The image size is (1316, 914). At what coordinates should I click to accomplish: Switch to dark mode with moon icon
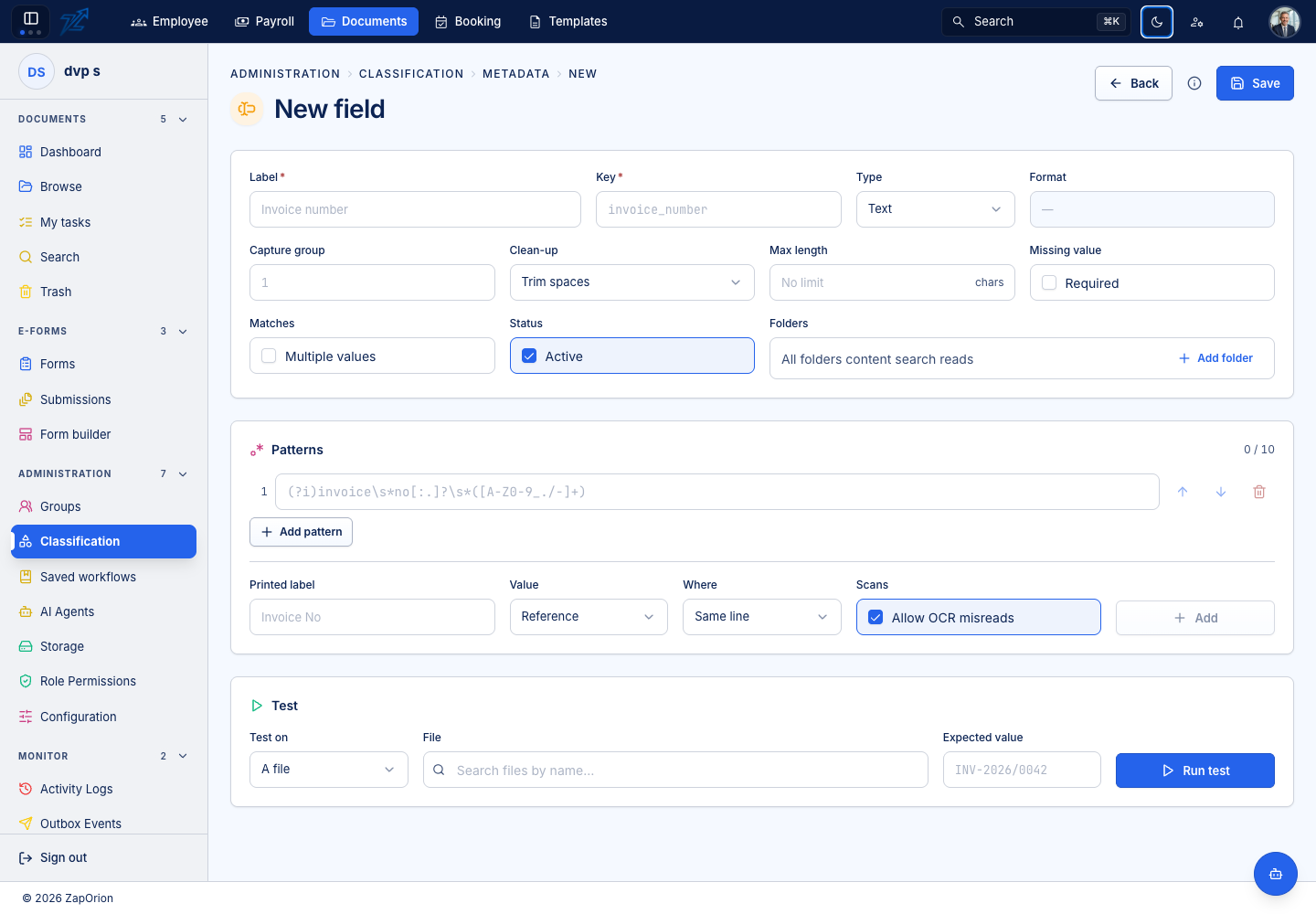click(1157, 22)
